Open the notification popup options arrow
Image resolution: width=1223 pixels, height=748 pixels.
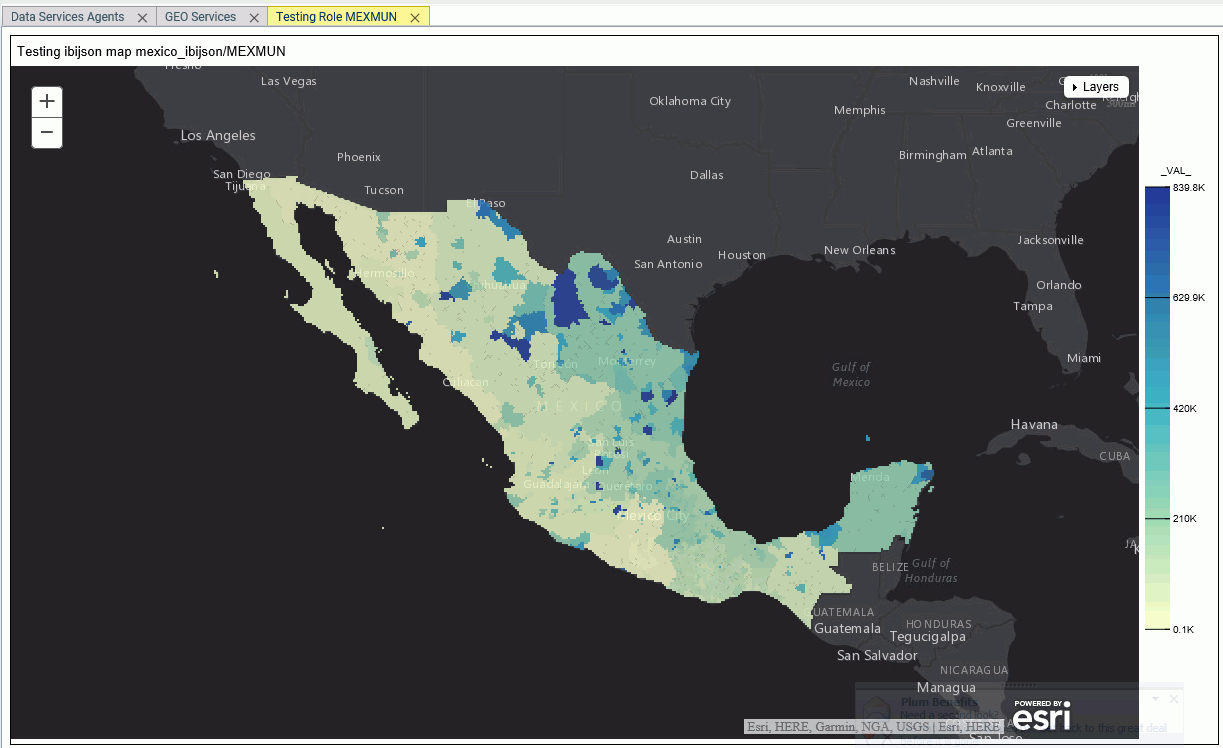[x=1156, y=698]
